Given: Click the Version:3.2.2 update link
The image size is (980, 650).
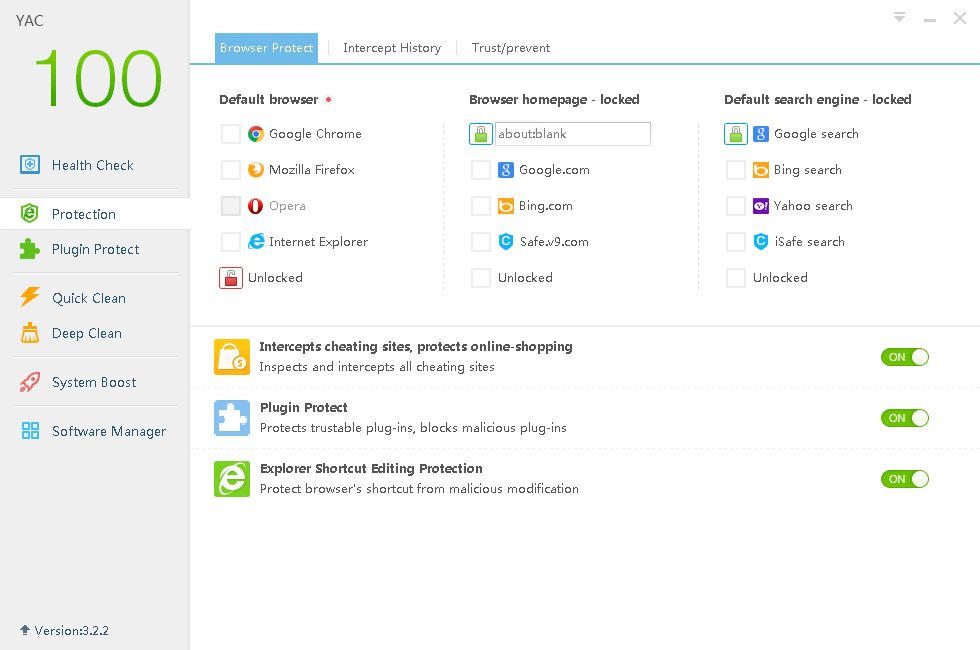Looking at the screenshot, I should pyautogui.click(x=64, y=631).
